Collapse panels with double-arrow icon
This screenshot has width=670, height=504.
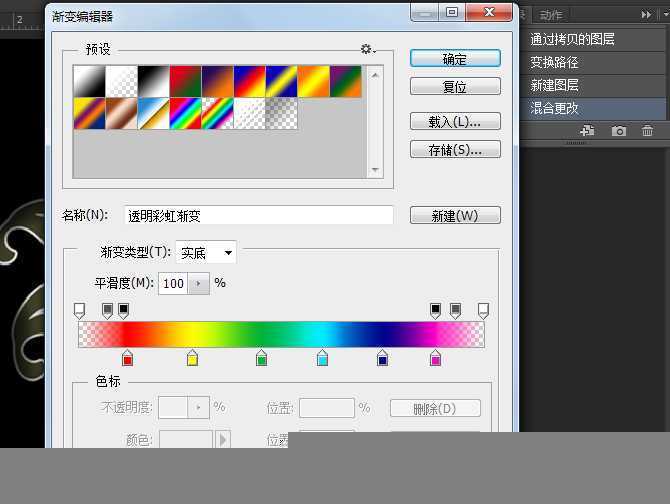click(x=646, y=15)
